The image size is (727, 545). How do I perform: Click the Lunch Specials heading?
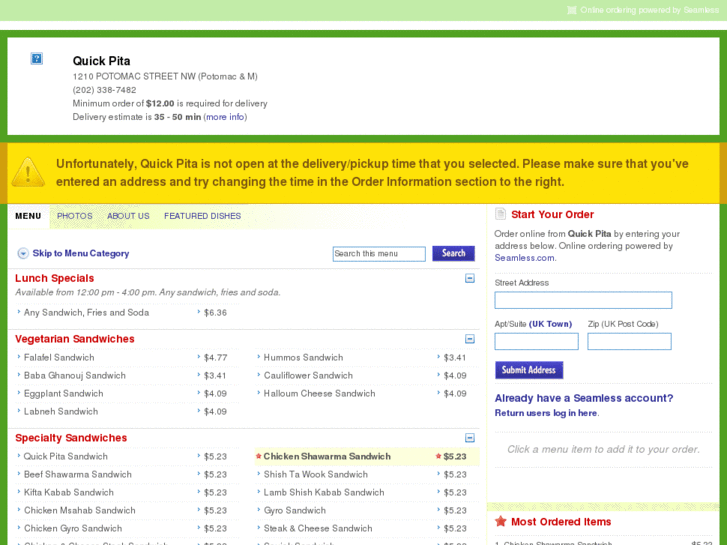(x=54, y=278)
